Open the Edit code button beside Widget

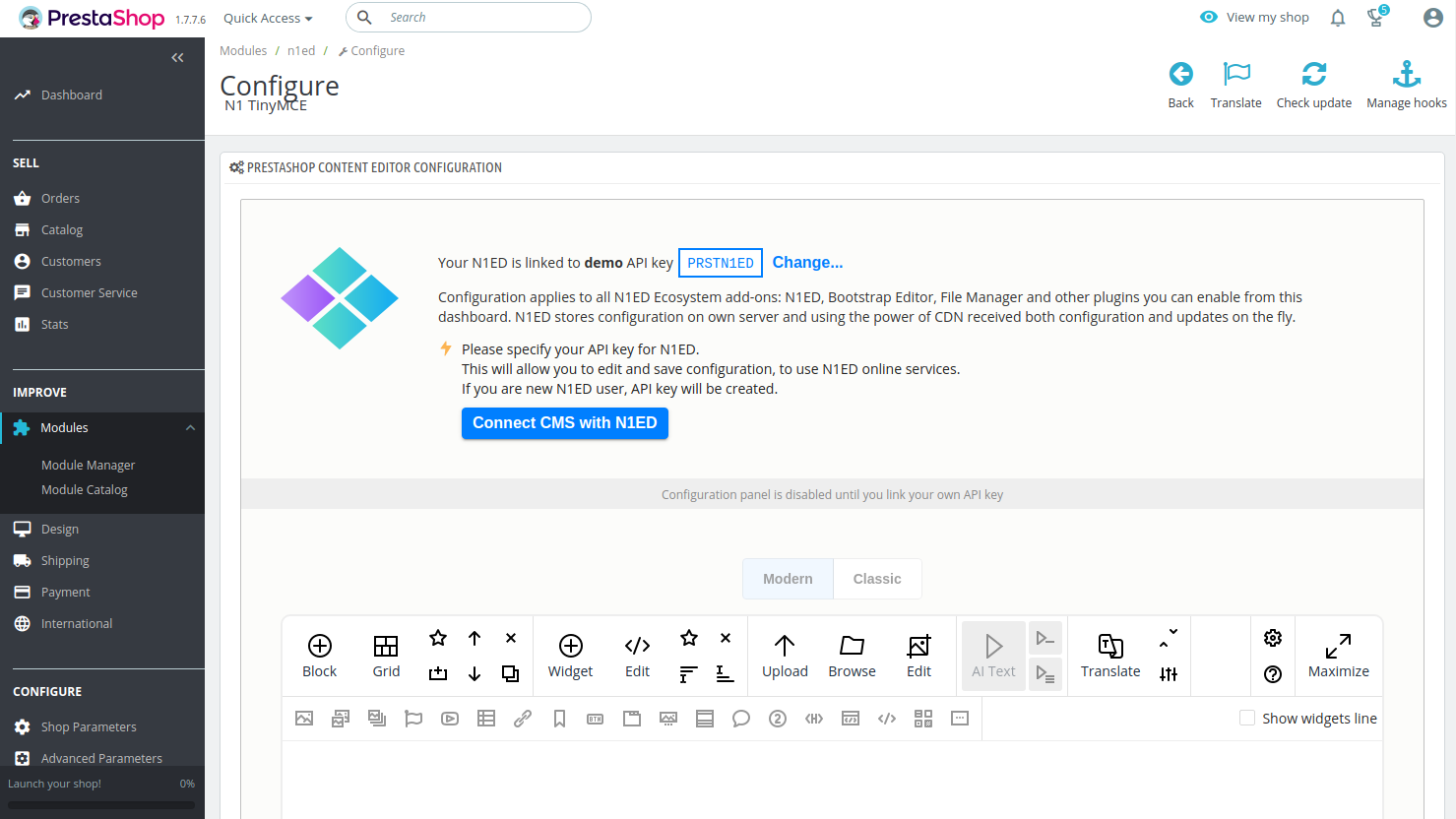637,657
